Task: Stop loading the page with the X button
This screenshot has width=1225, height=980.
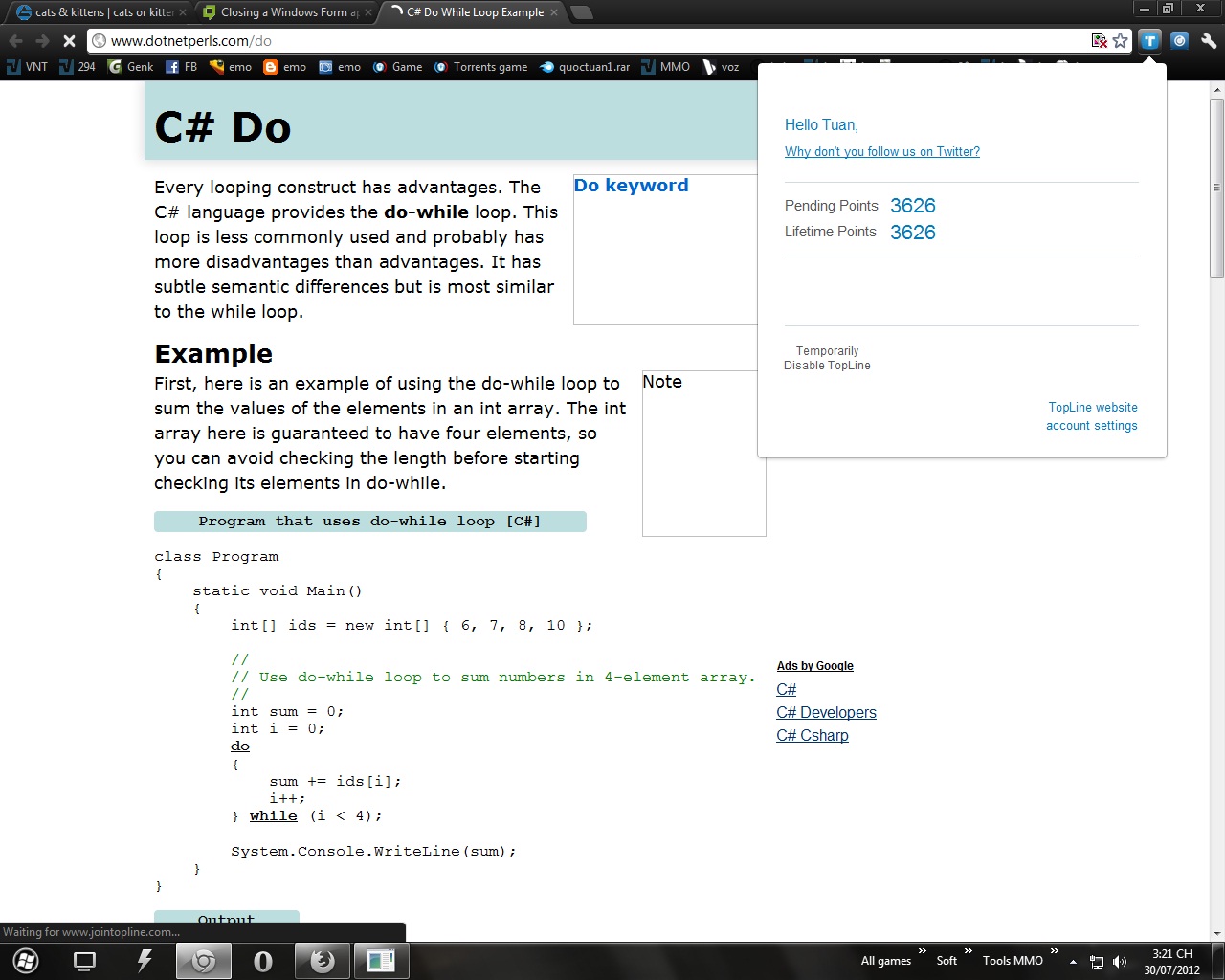Action: tap(69, 41)
